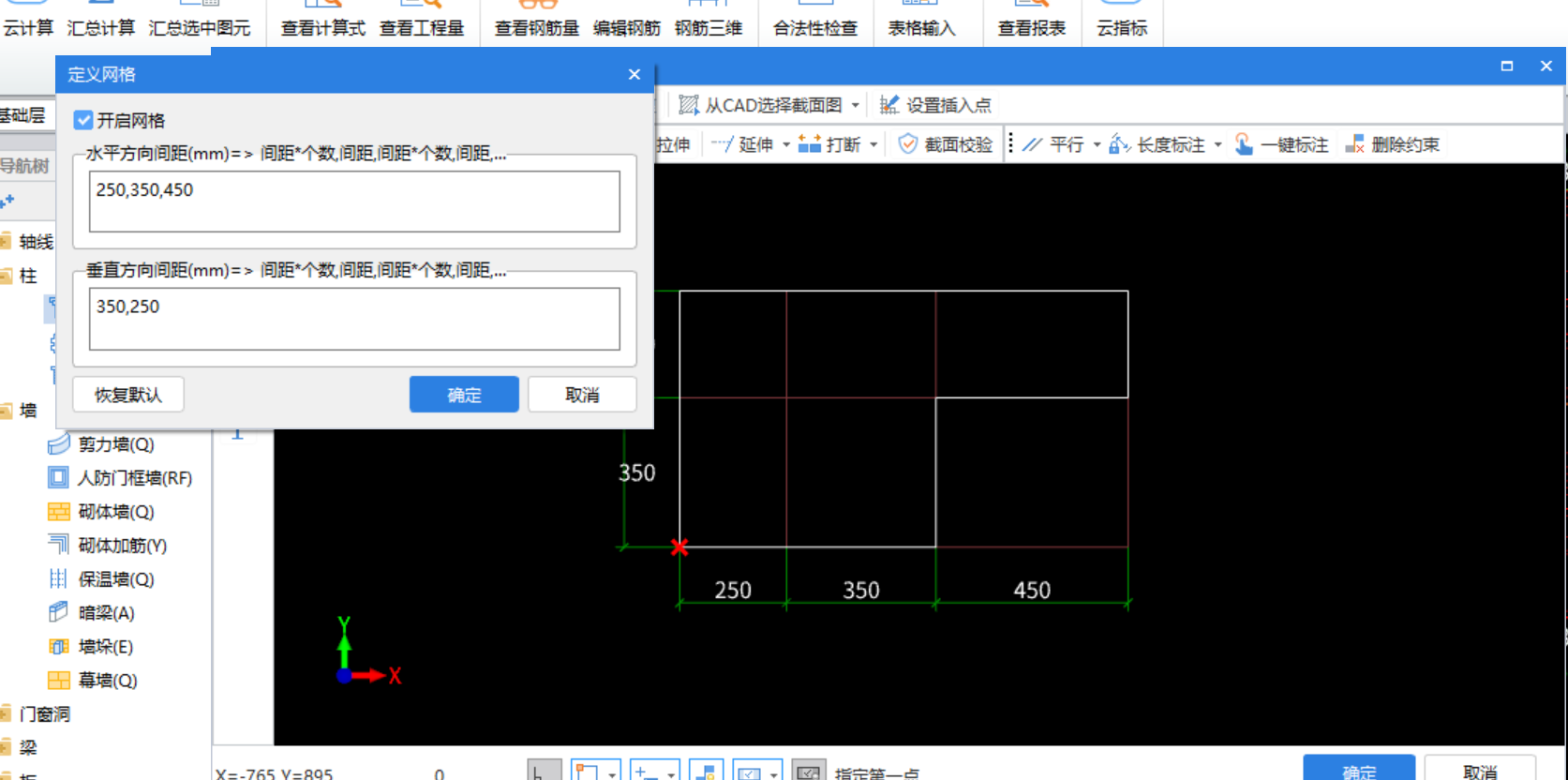This screenshot has height=780, width=1568.
Task: Click 取消 in the section editor window
Action: 1480,769
